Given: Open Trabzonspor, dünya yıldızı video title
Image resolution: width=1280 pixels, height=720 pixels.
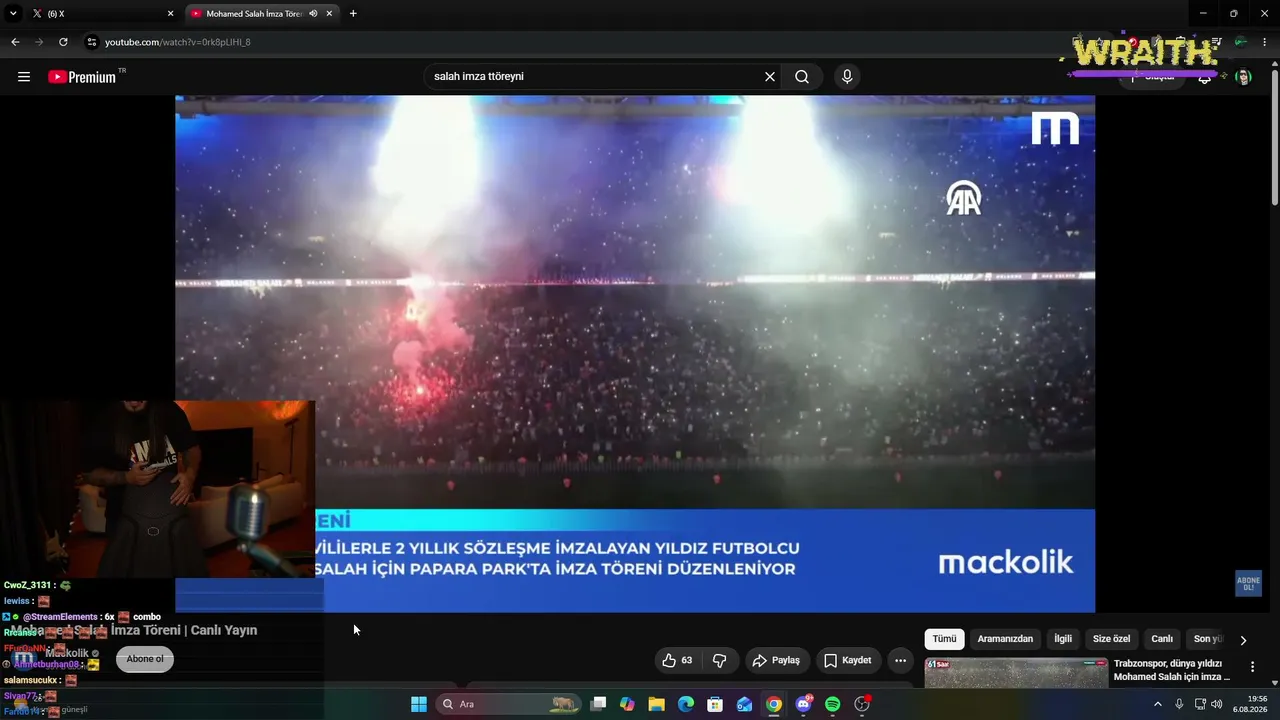Looking at the screenshot, I should [1172, 670].
